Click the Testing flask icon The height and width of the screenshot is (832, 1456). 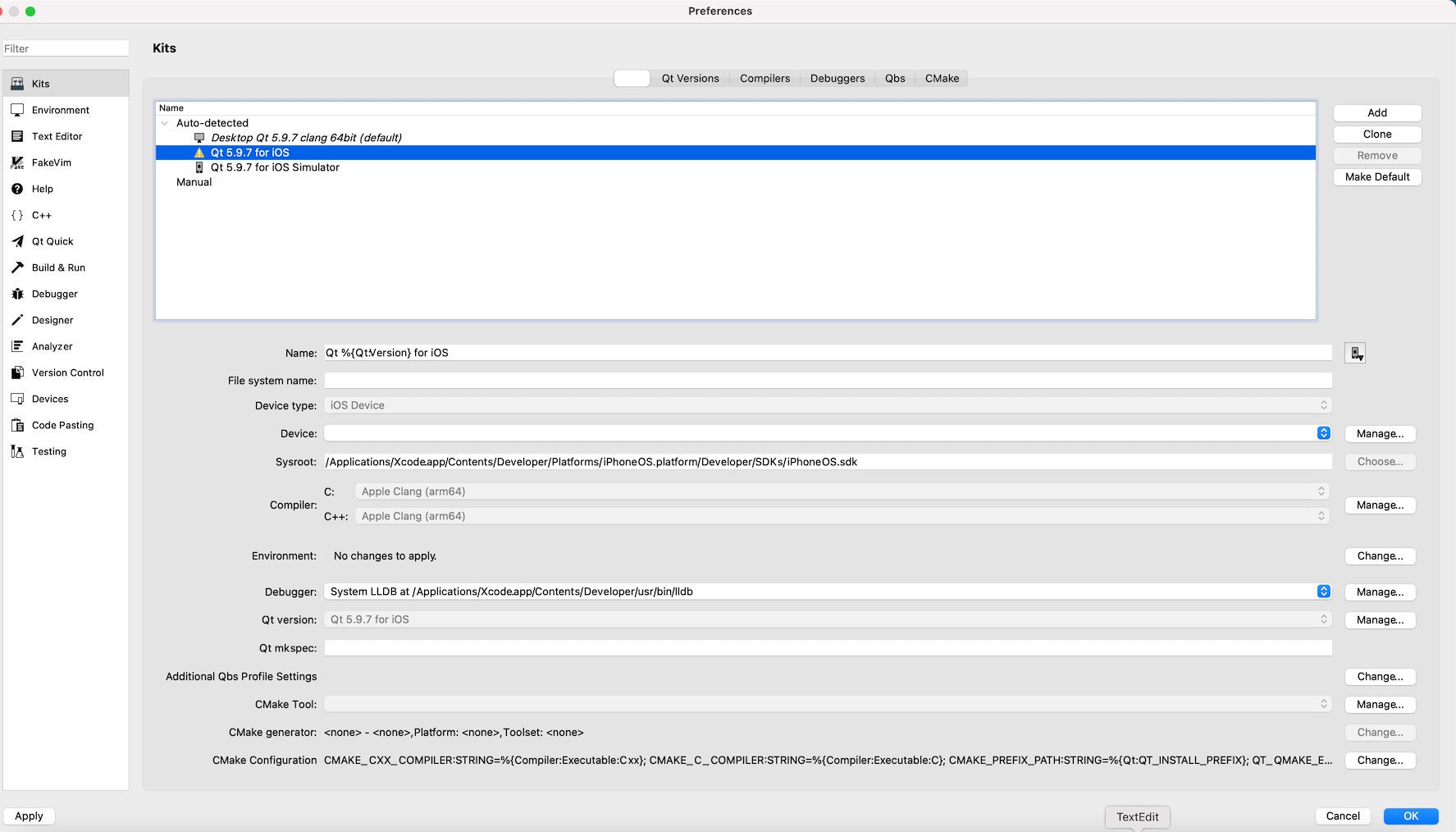[x=17, y=451]
